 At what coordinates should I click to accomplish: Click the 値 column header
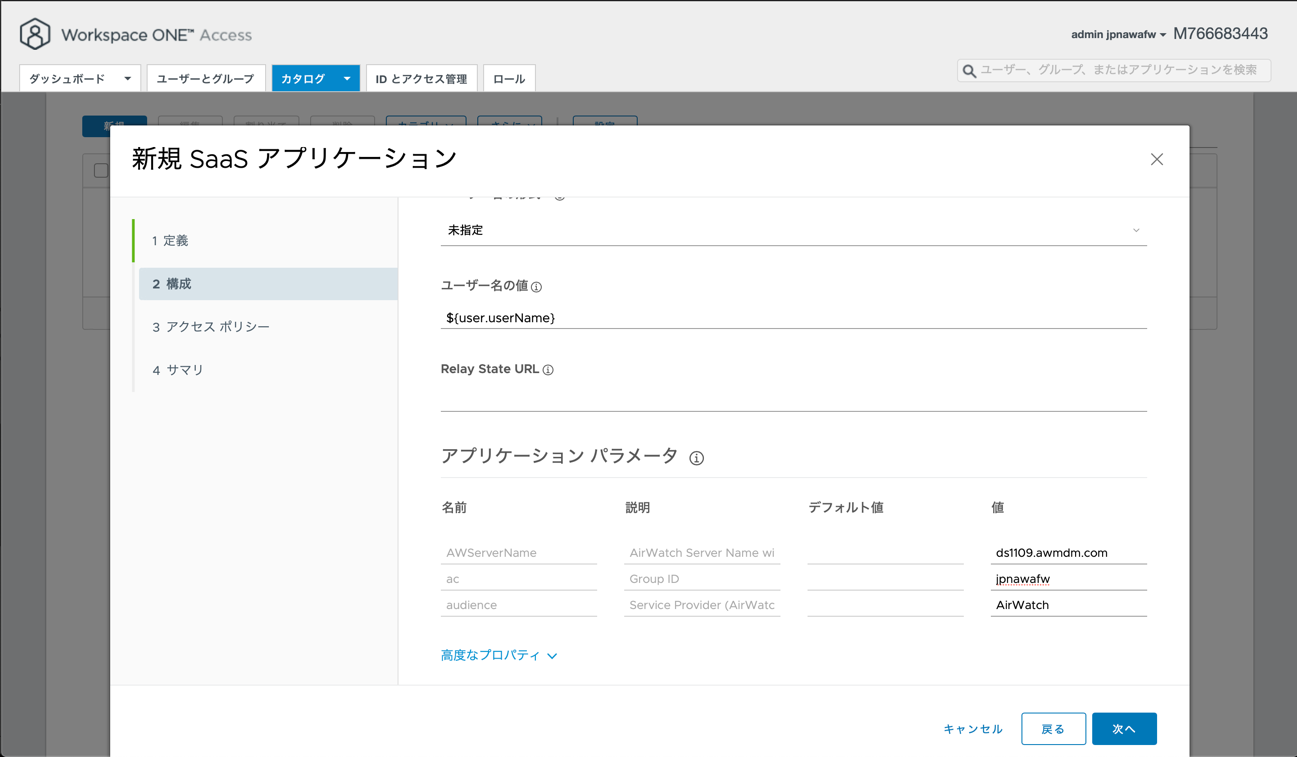click(x=997, y=508)
